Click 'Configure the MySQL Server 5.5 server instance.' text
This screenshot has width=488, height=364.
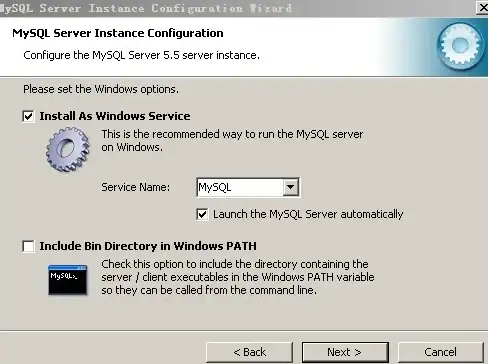(141, 55)
